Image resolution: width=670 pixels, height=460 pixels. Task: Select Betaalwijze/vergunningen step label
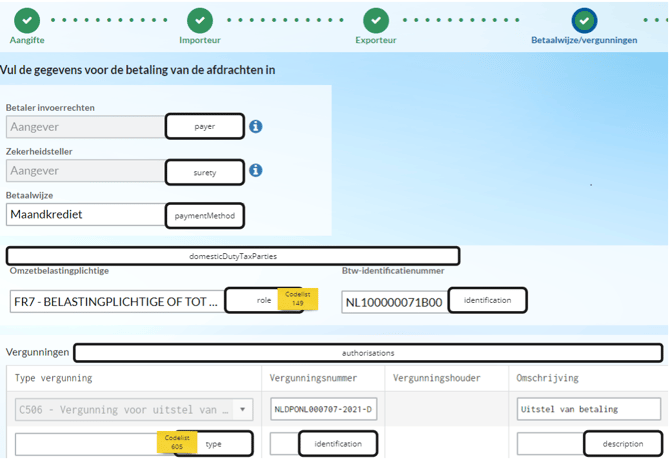click(584, 40)
